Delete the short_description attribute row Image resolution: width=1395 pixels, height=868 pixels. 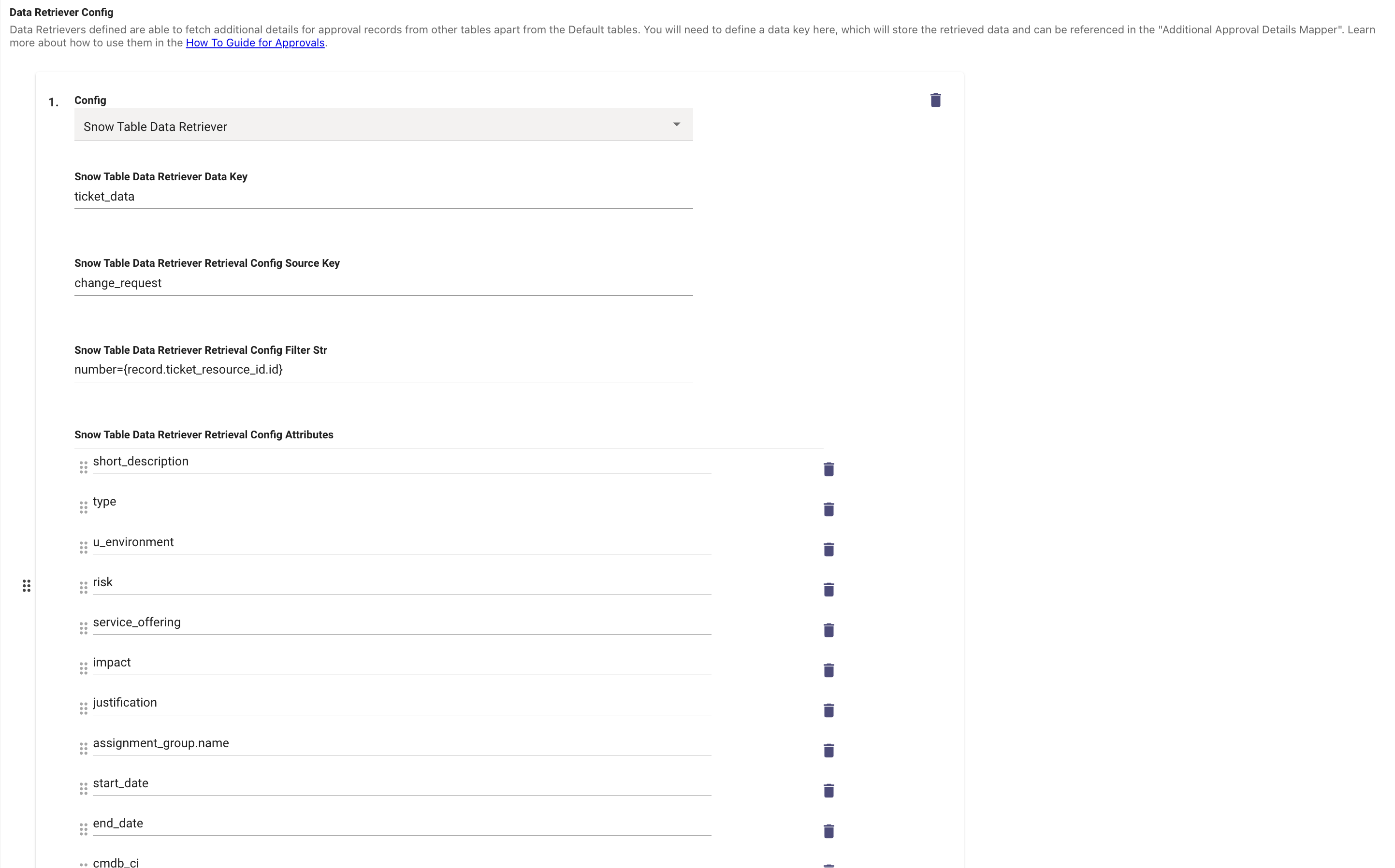(828, 469)
